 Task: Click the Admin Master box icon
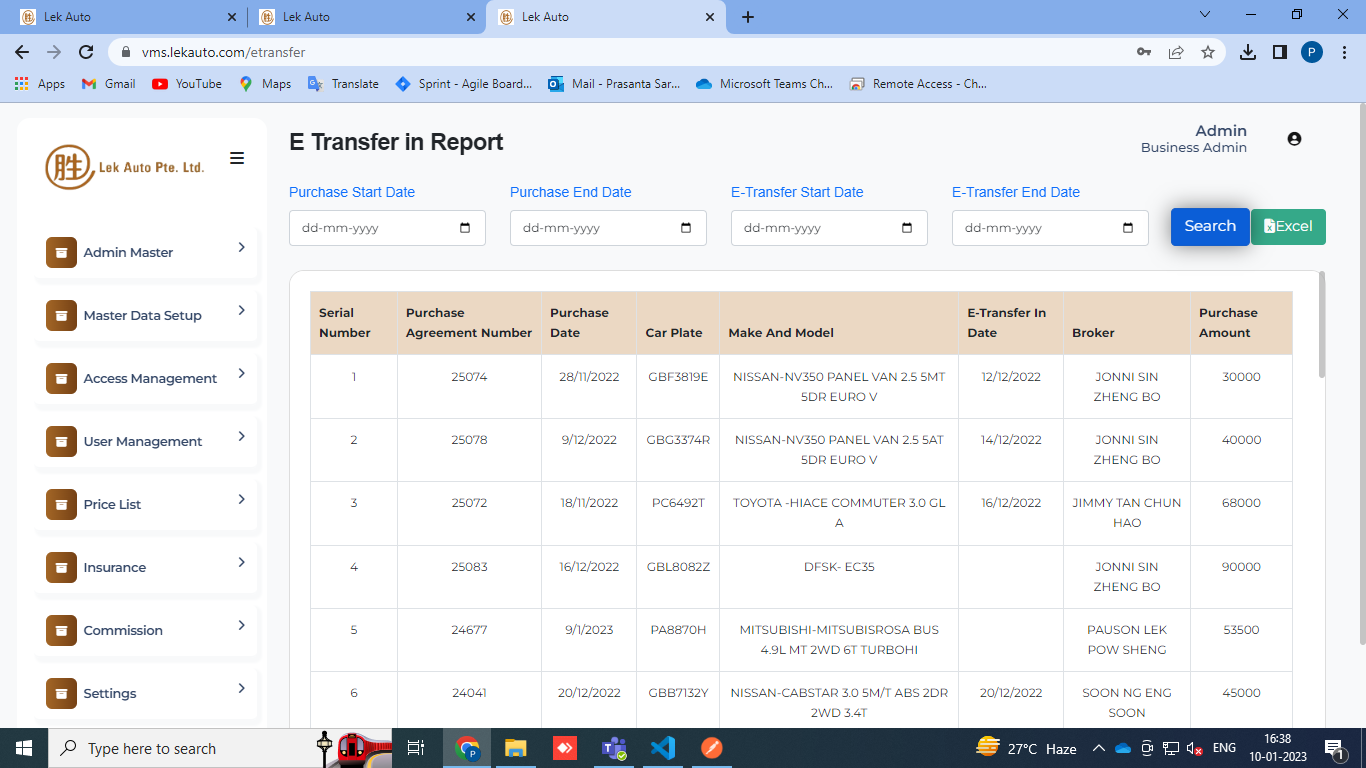(x=61, y=253)
